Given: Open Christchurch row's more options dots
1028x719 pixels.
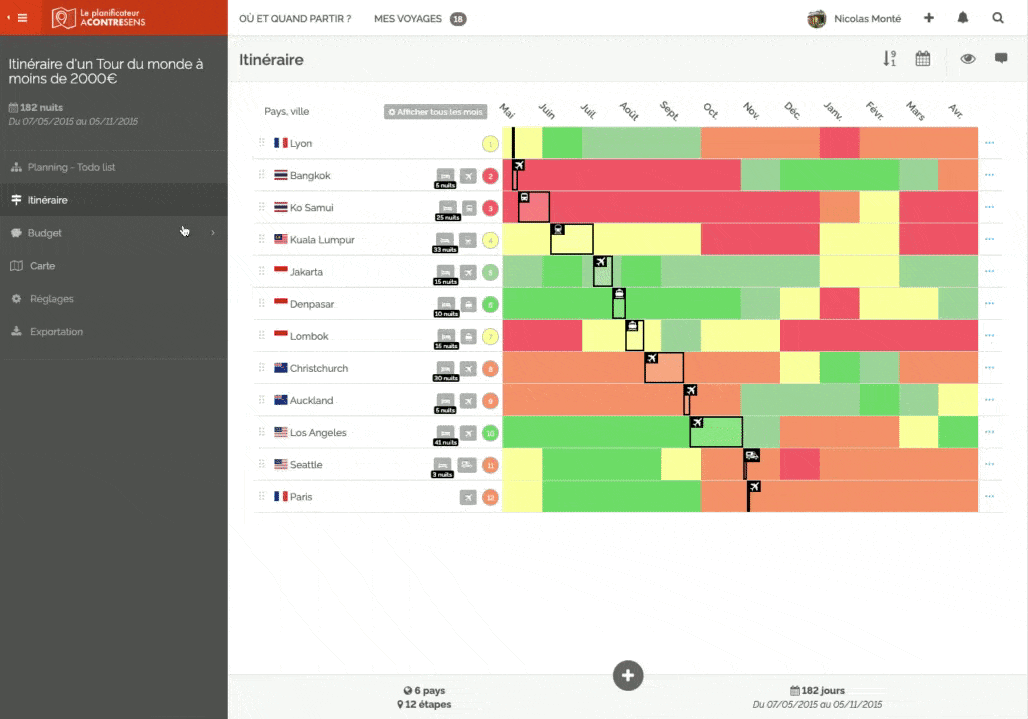Looking at the screenshot, I should click(989, 368).
